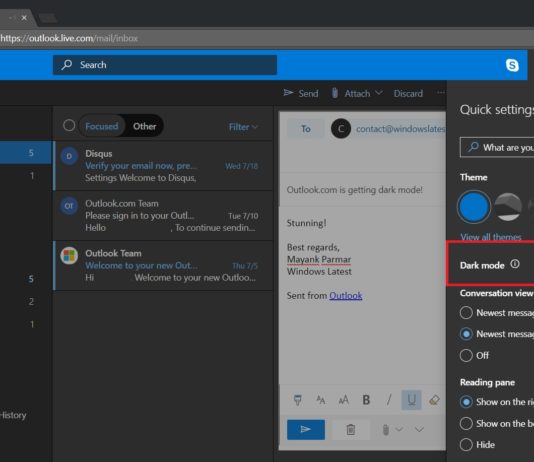This screenshot has height=462, width=534.
Task: Decrease font size with the small A icon
Action: (320, 400)
